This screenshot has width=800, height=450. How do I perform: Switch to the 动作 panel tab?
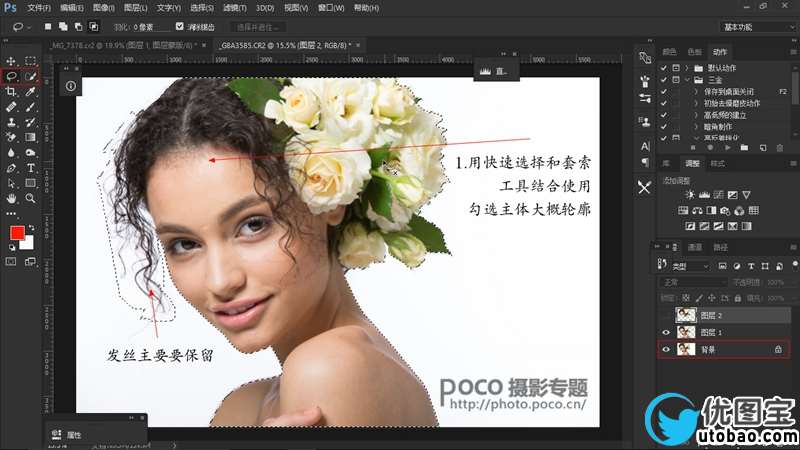point(720,52)
